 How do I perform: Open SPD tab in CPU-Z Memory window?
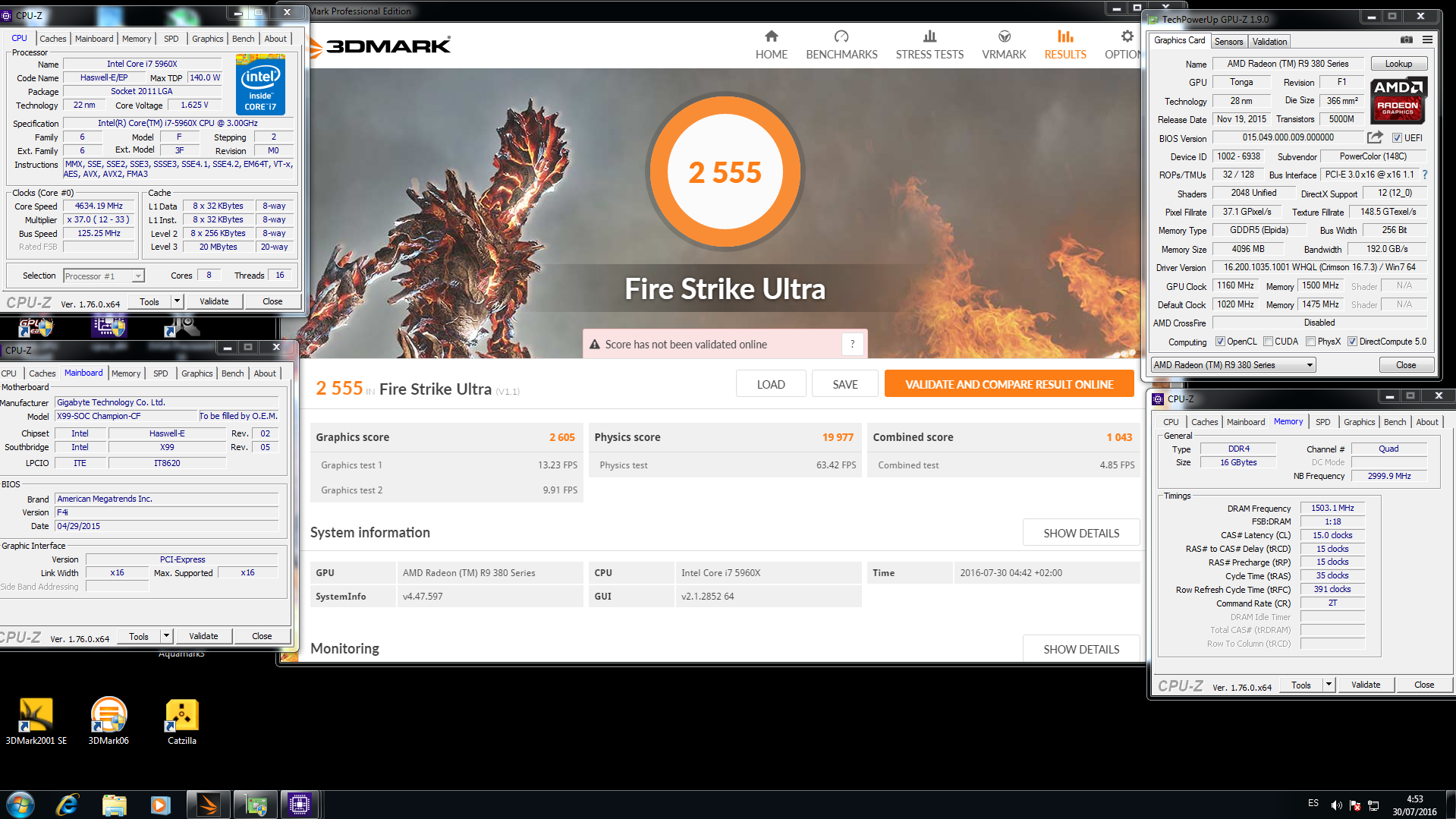pyautogui.click(x=1322, y=422)
